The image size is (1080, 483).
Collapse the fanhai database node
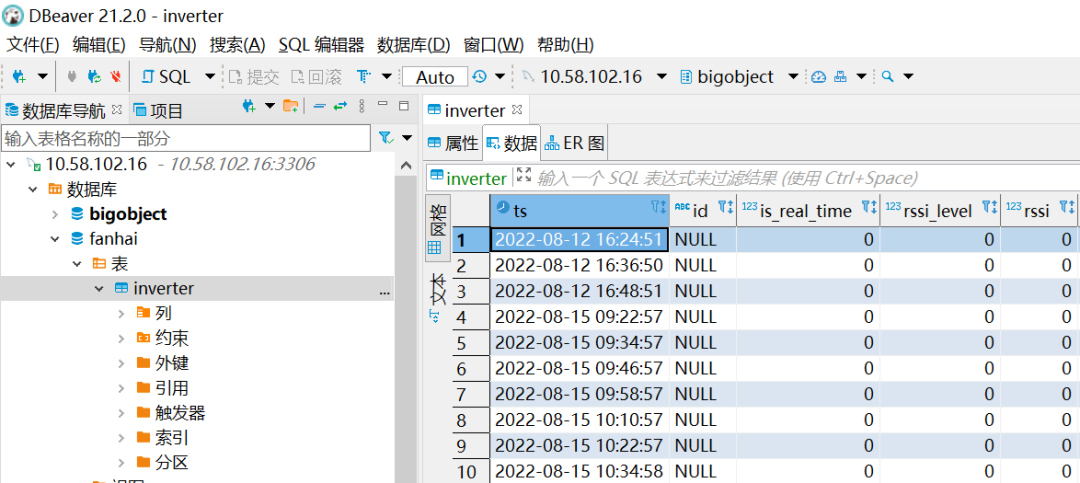tap(56, 239)
